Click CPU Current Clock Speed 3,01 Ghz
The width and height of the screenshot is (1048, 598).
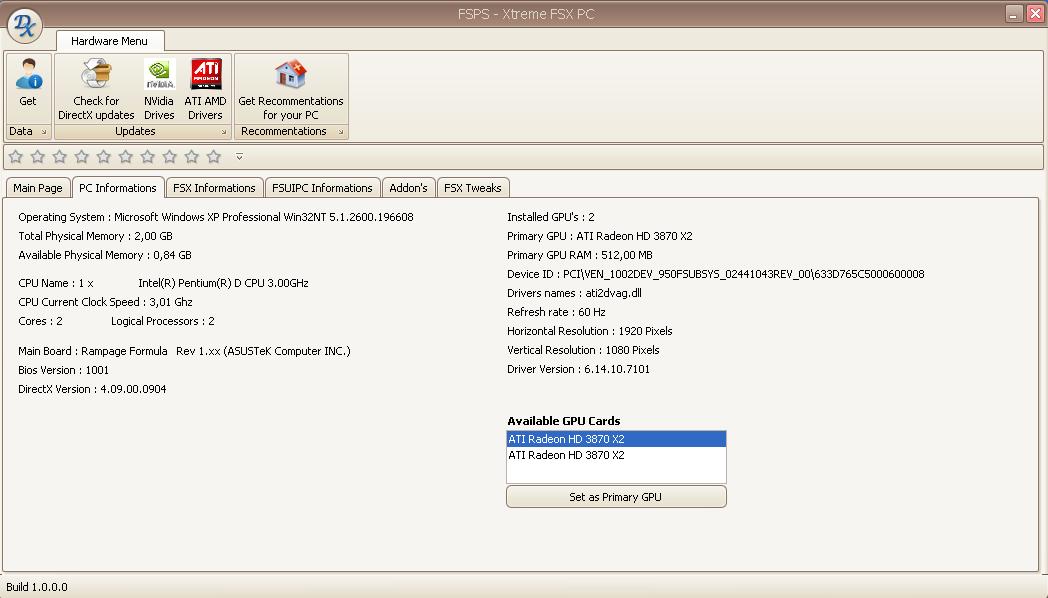(x=106, y=302)
